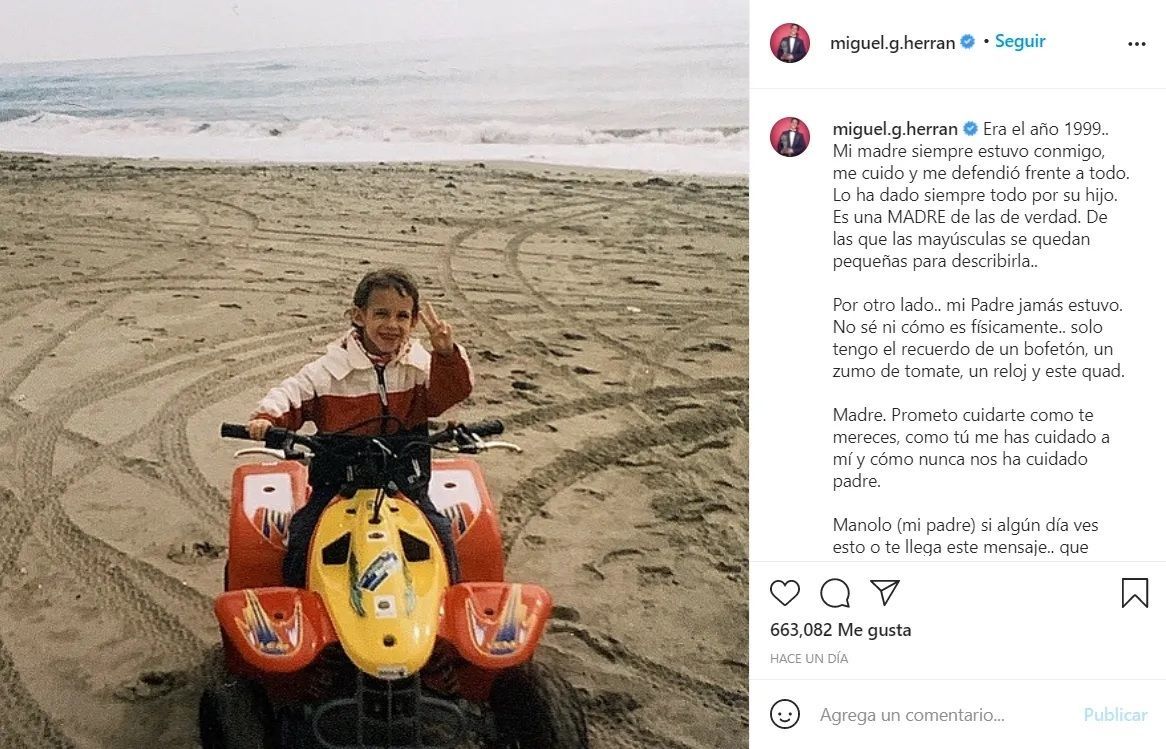Image resolution: width=1166 pixels, height=749 pixels.
Task: Open comments via the speech bubble icon
Action: click(x=835, y=593)
